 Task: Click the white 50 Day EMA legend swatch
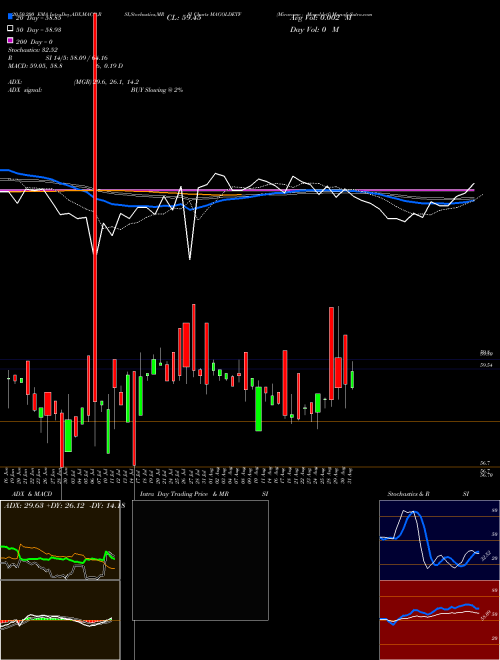click(10, 29)
